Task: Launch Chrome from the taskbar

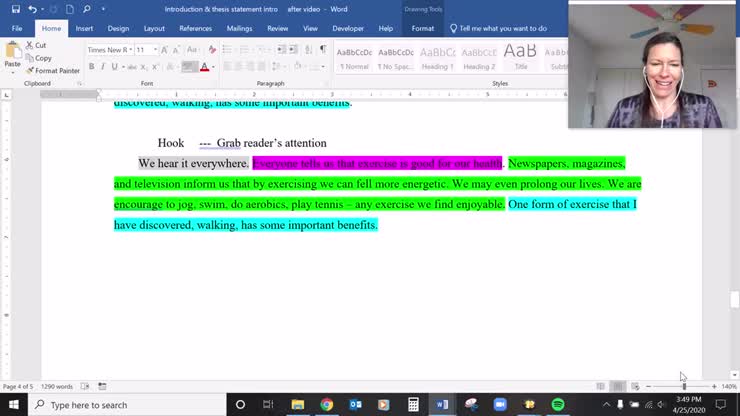Action: (326, 404)
